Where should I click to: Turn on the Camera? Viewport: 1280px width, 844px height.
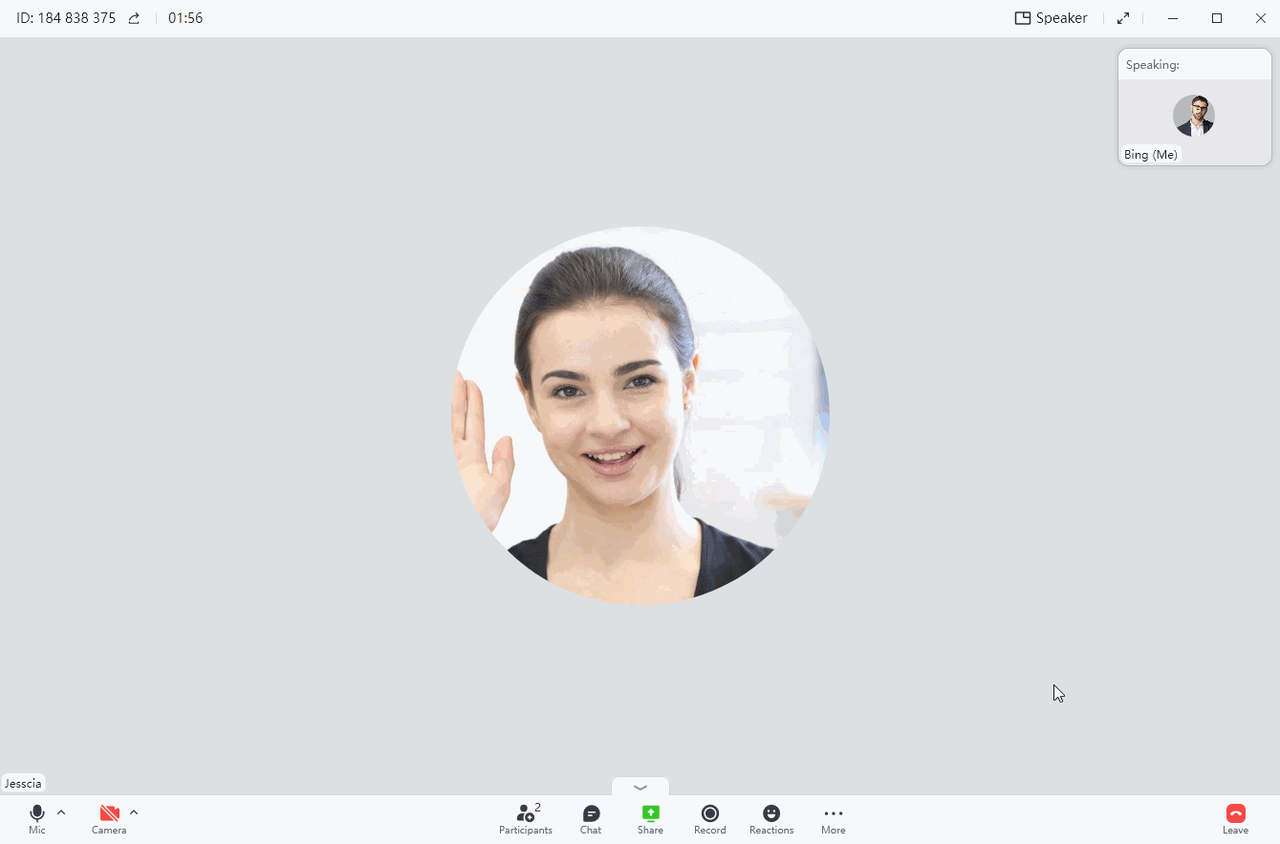click(108, 819)
